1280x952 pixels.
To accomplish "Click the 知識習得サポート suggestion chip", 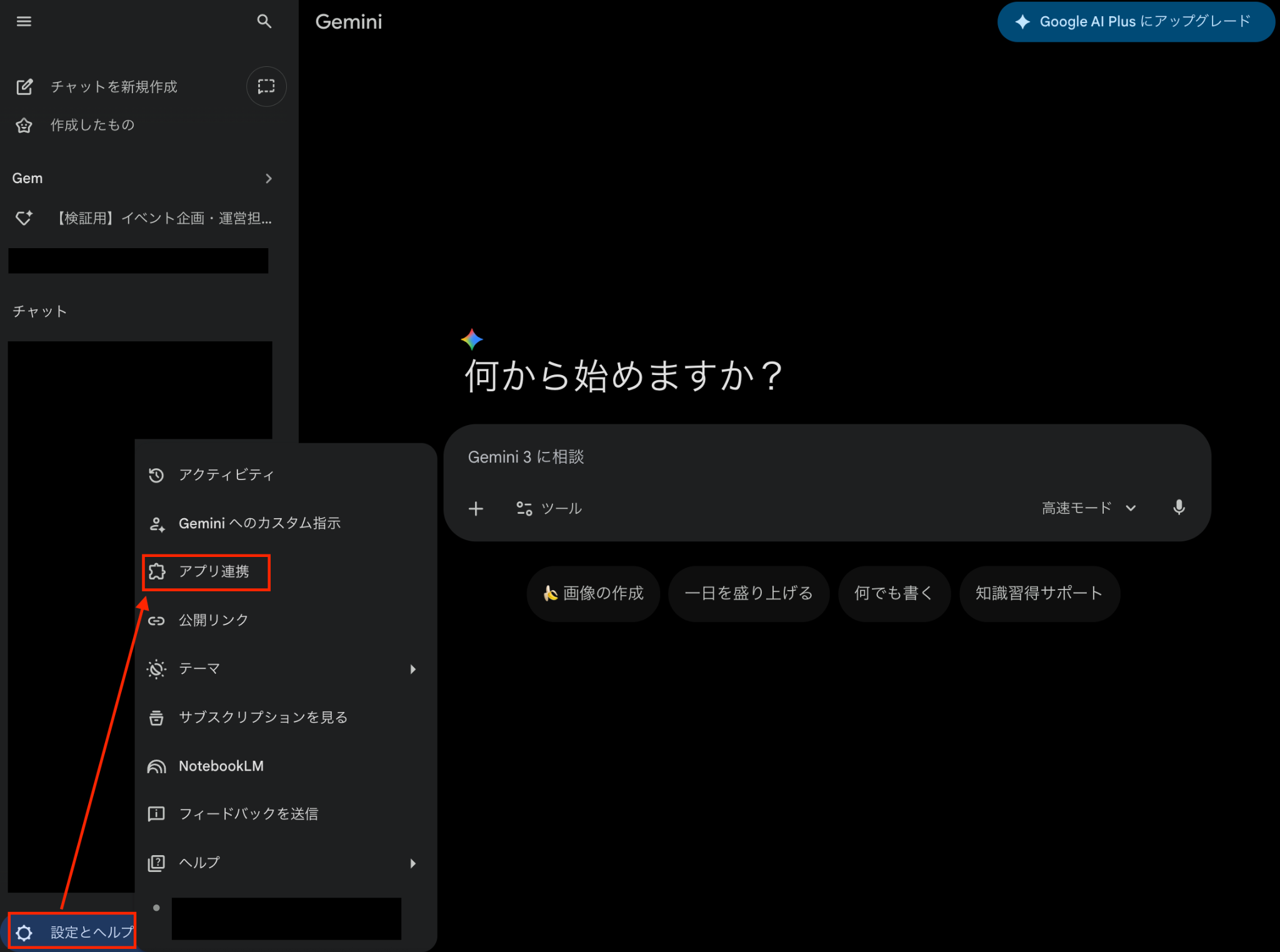I will pos(1039,593).
